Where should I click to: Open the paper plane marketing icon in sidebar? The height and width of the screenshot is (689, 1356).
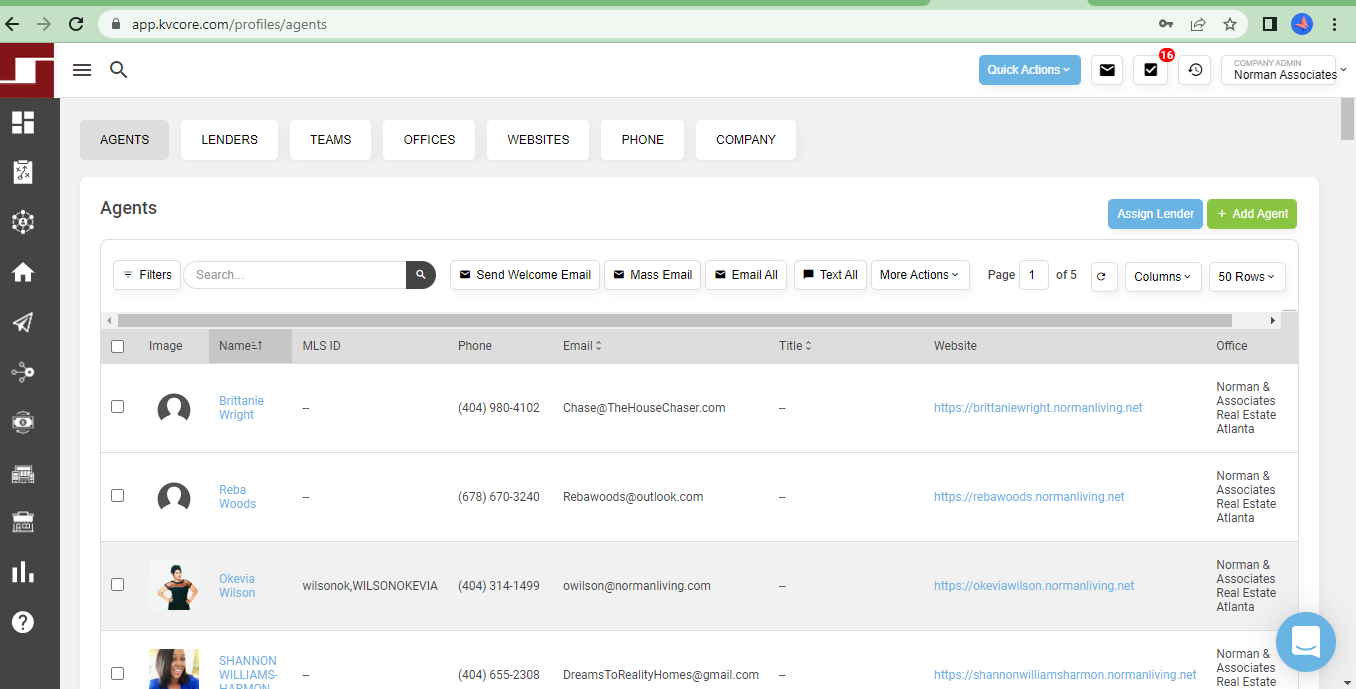[23, 322]
